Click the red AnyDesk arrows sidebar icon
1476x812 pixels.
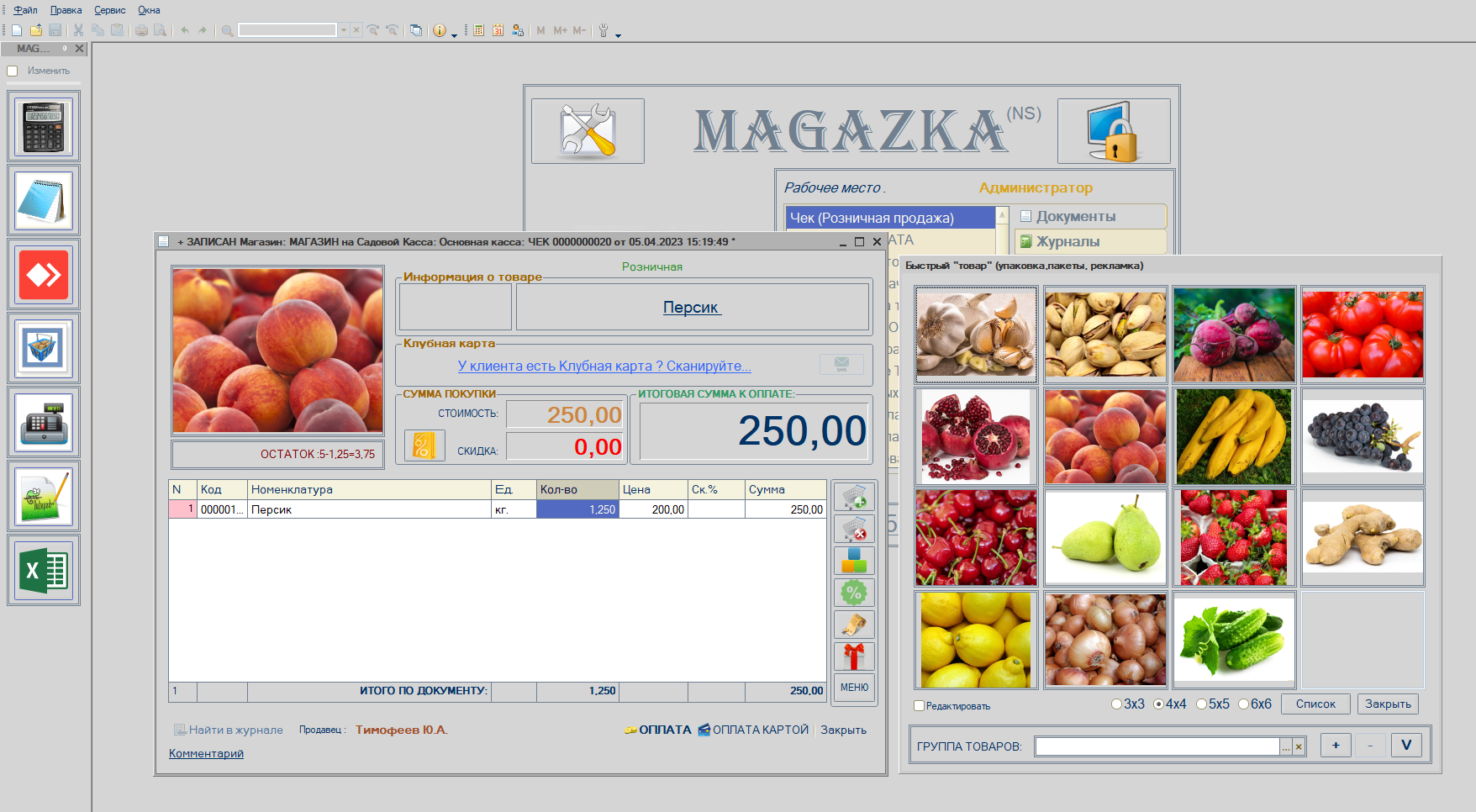point(44,274)
